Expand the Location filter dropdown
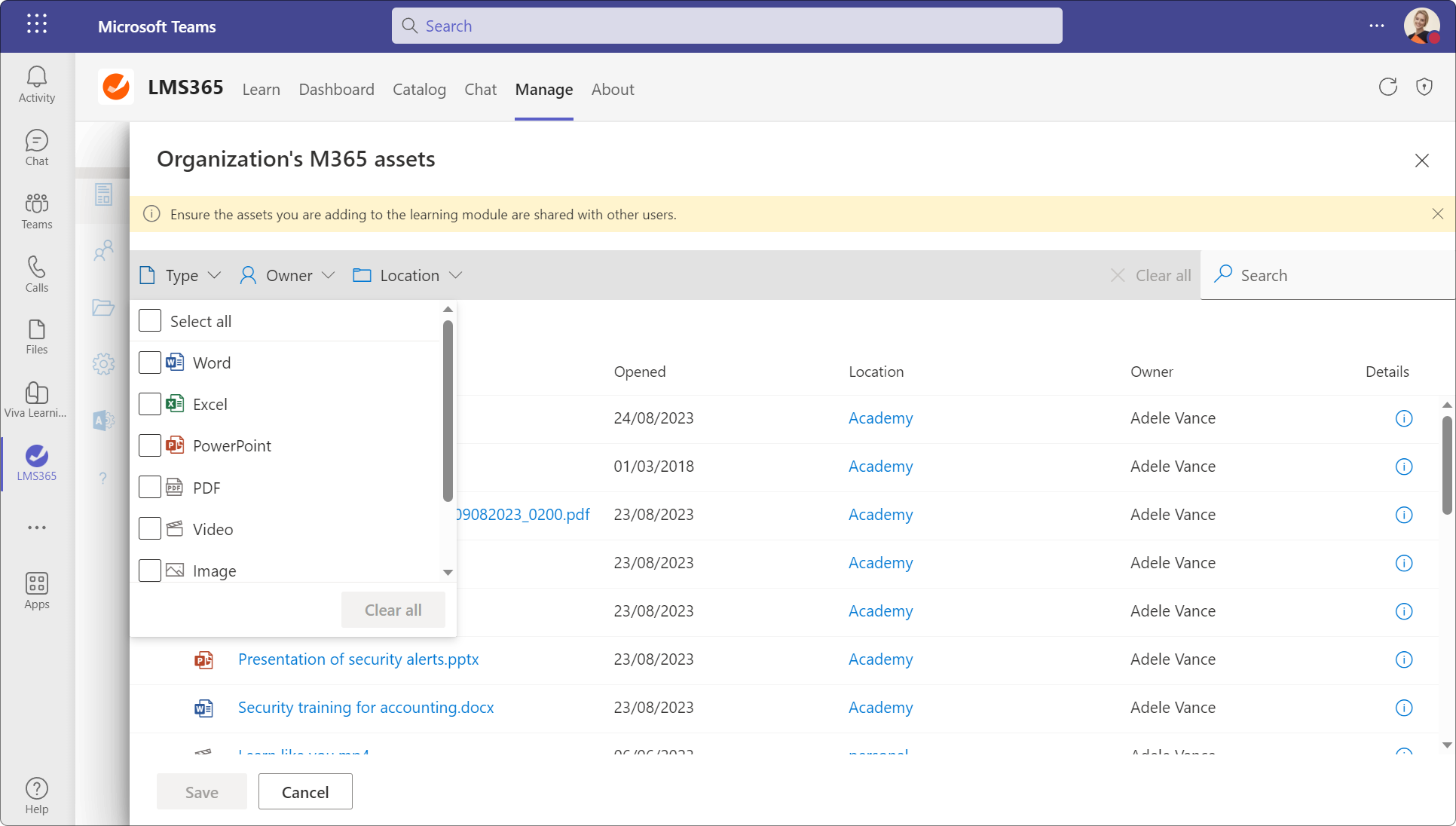Viewport: 1456px width, 826px height. (408, 276)
